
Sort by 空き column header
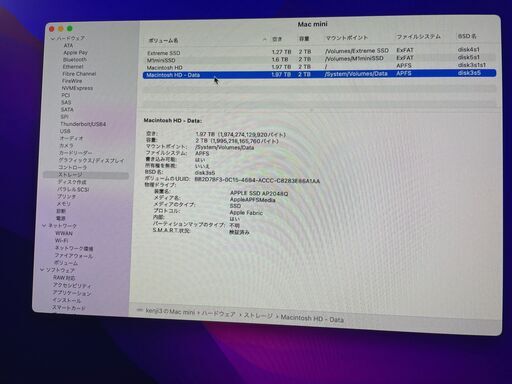277,39
